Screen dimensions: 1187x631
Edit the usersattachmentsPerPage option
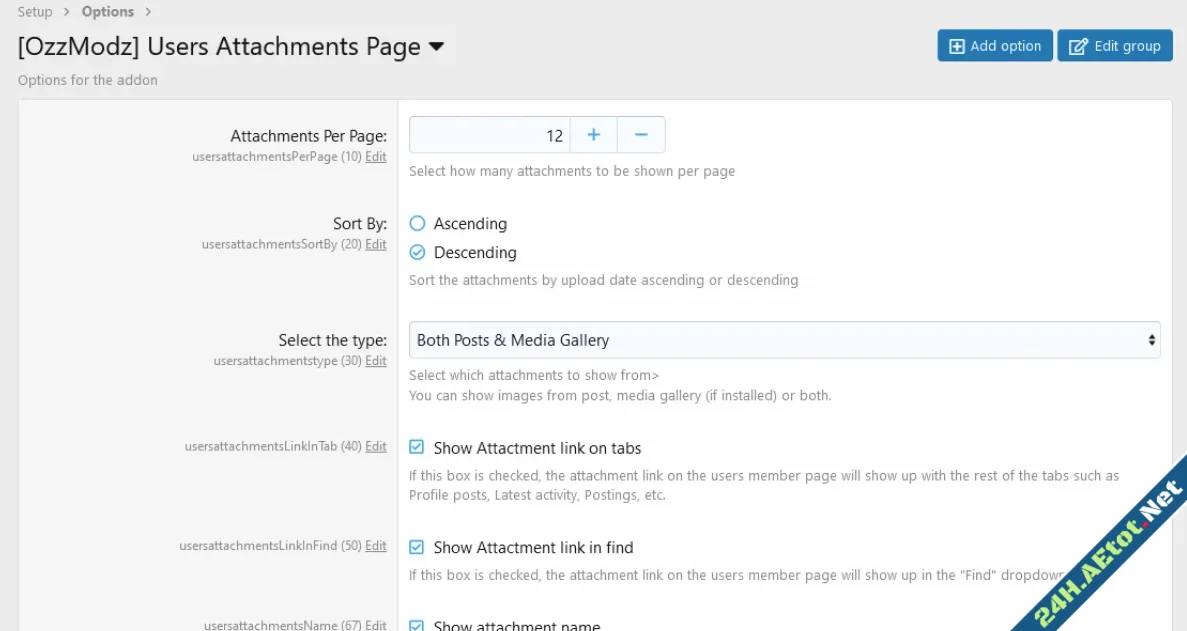(x=375, y=157)
